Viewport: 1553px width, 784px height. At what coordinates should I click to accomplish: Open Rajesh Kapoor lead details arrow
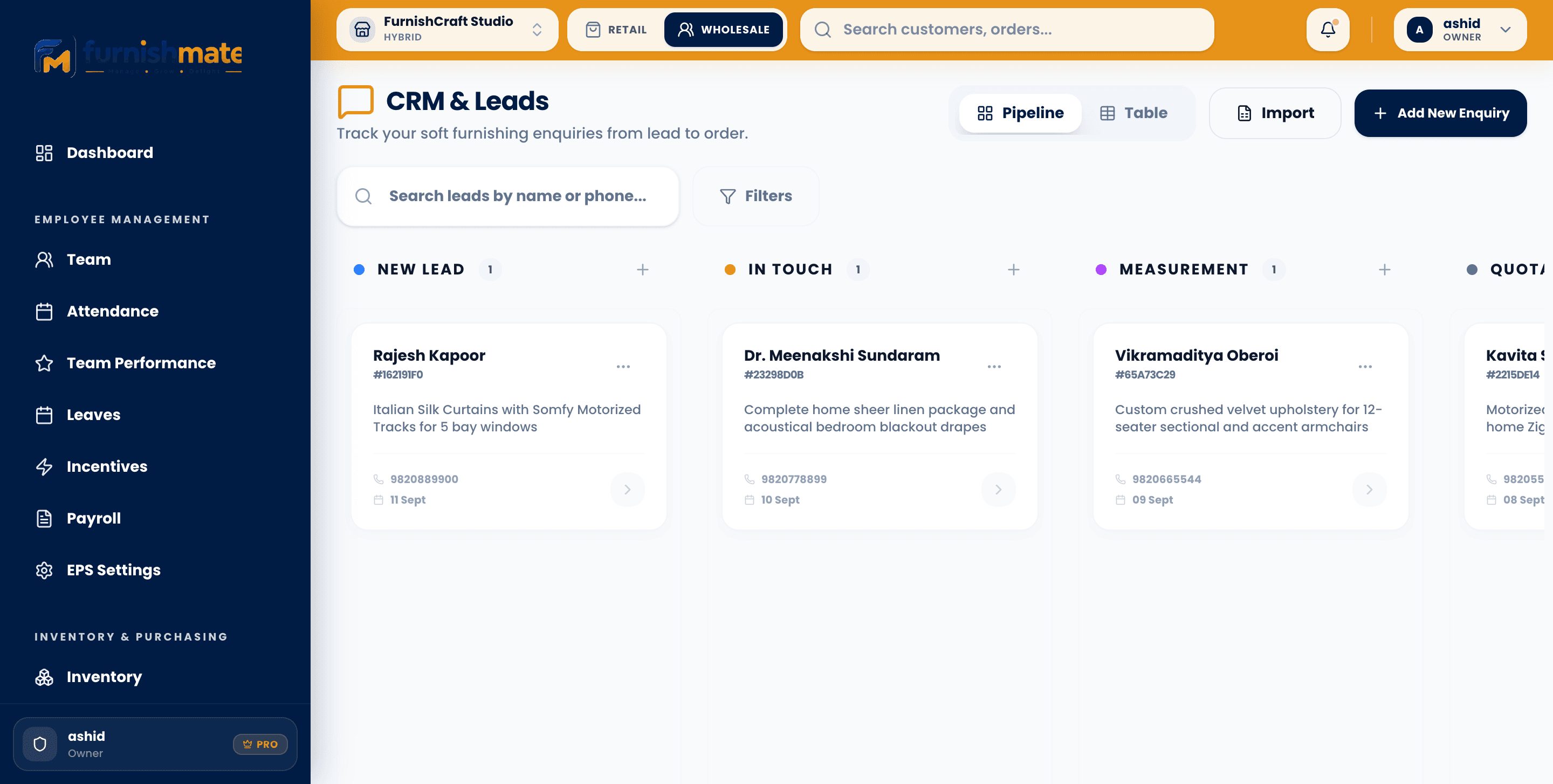(628, 489)
